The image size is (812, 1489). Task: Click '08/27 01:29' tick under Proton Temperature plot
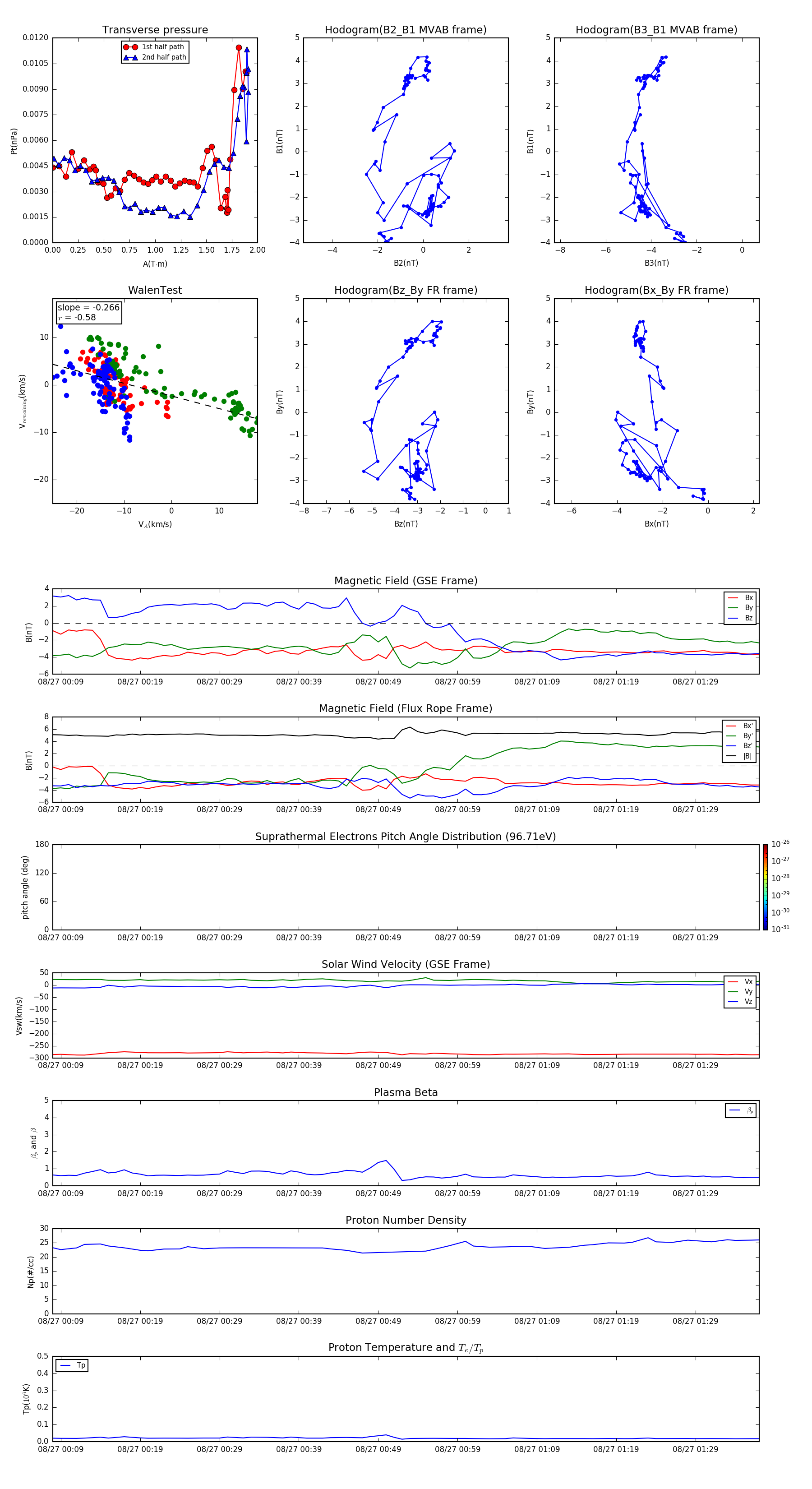695,1449
